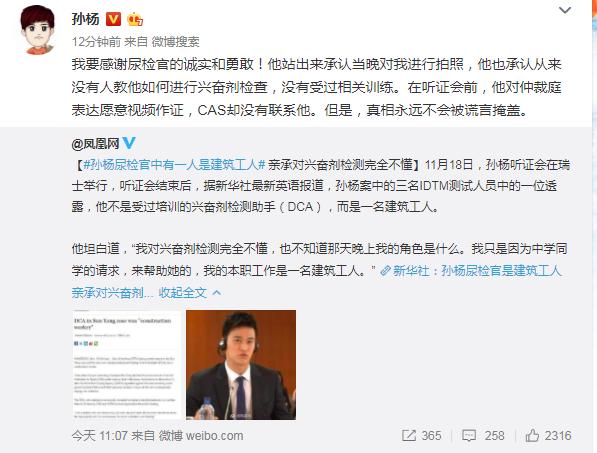Viewport: 597px width, 453px height.
Task: Click Sun Yang's cartoon avatar
Action: 37,30
